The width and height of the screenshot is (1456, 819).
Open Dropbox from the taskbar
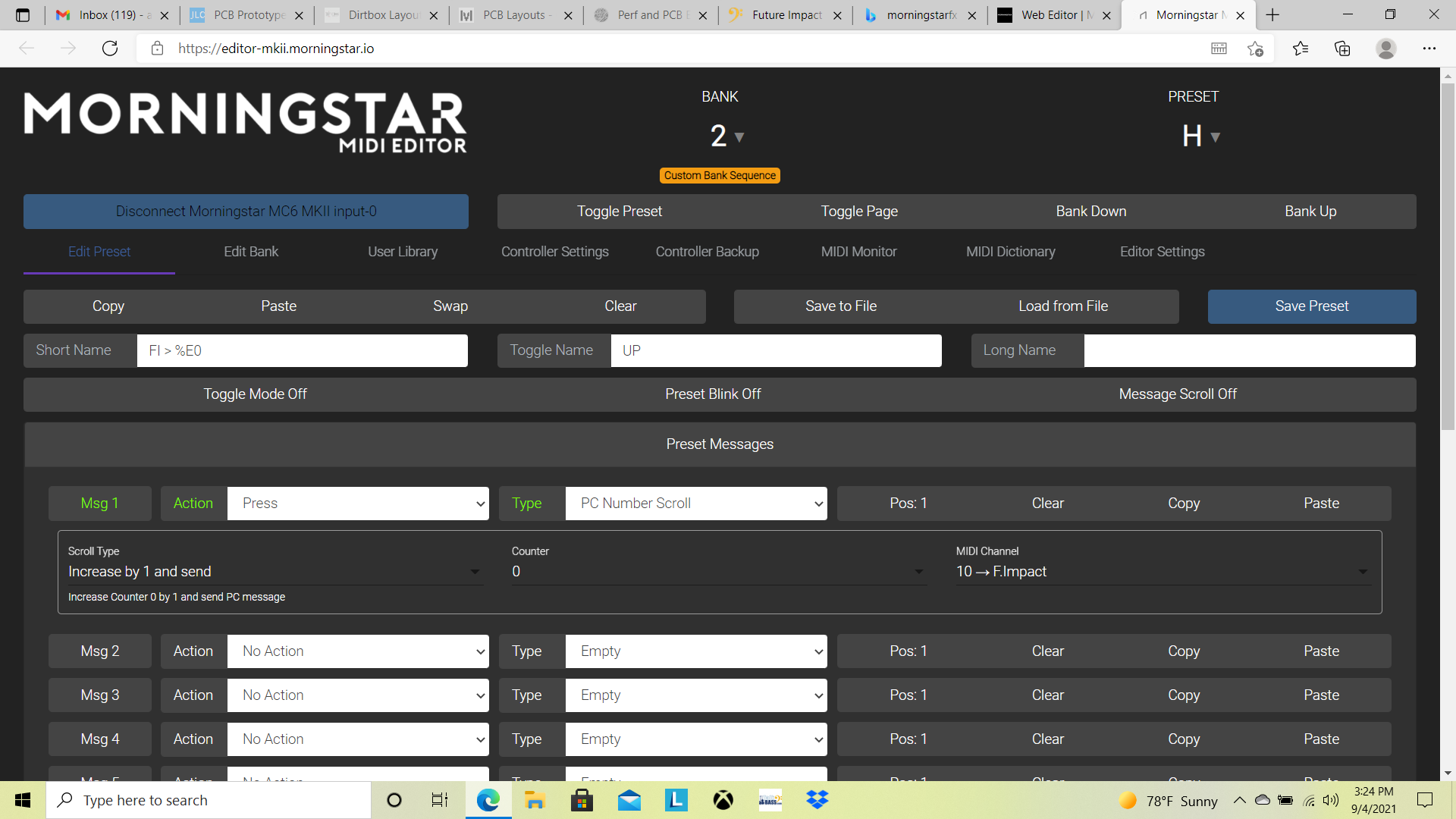click(817, 800)
